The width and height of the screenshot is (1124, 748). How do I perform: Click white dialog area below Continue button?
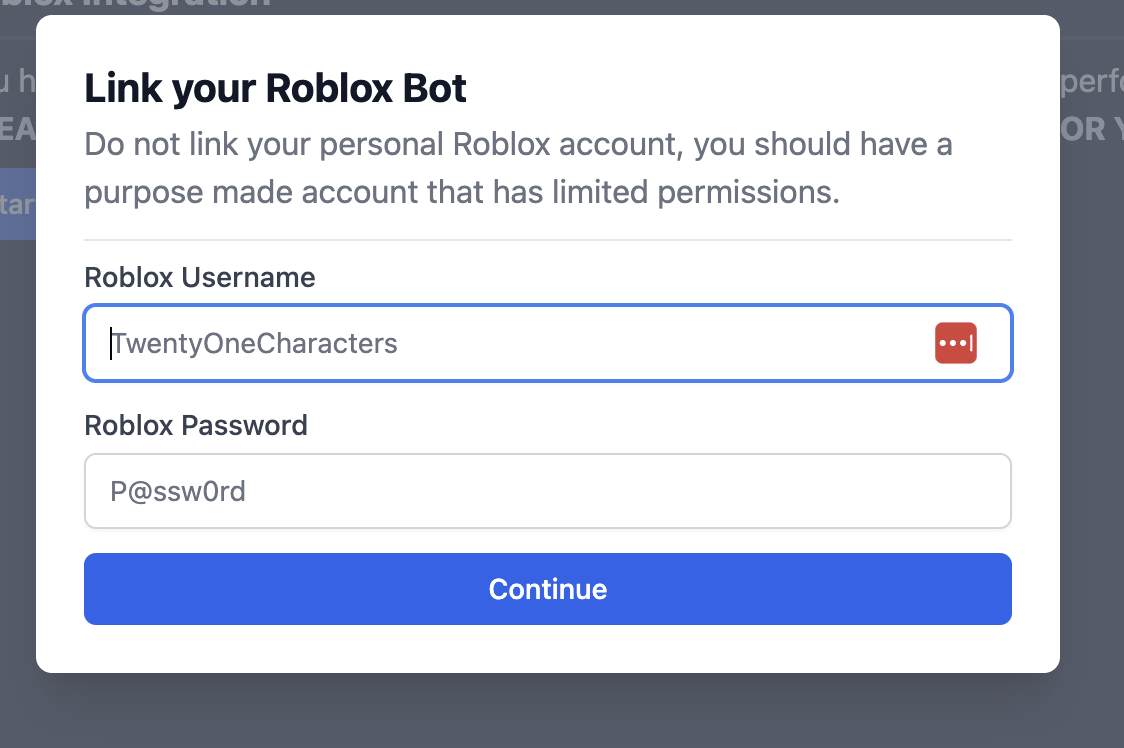tap(547, 648)
